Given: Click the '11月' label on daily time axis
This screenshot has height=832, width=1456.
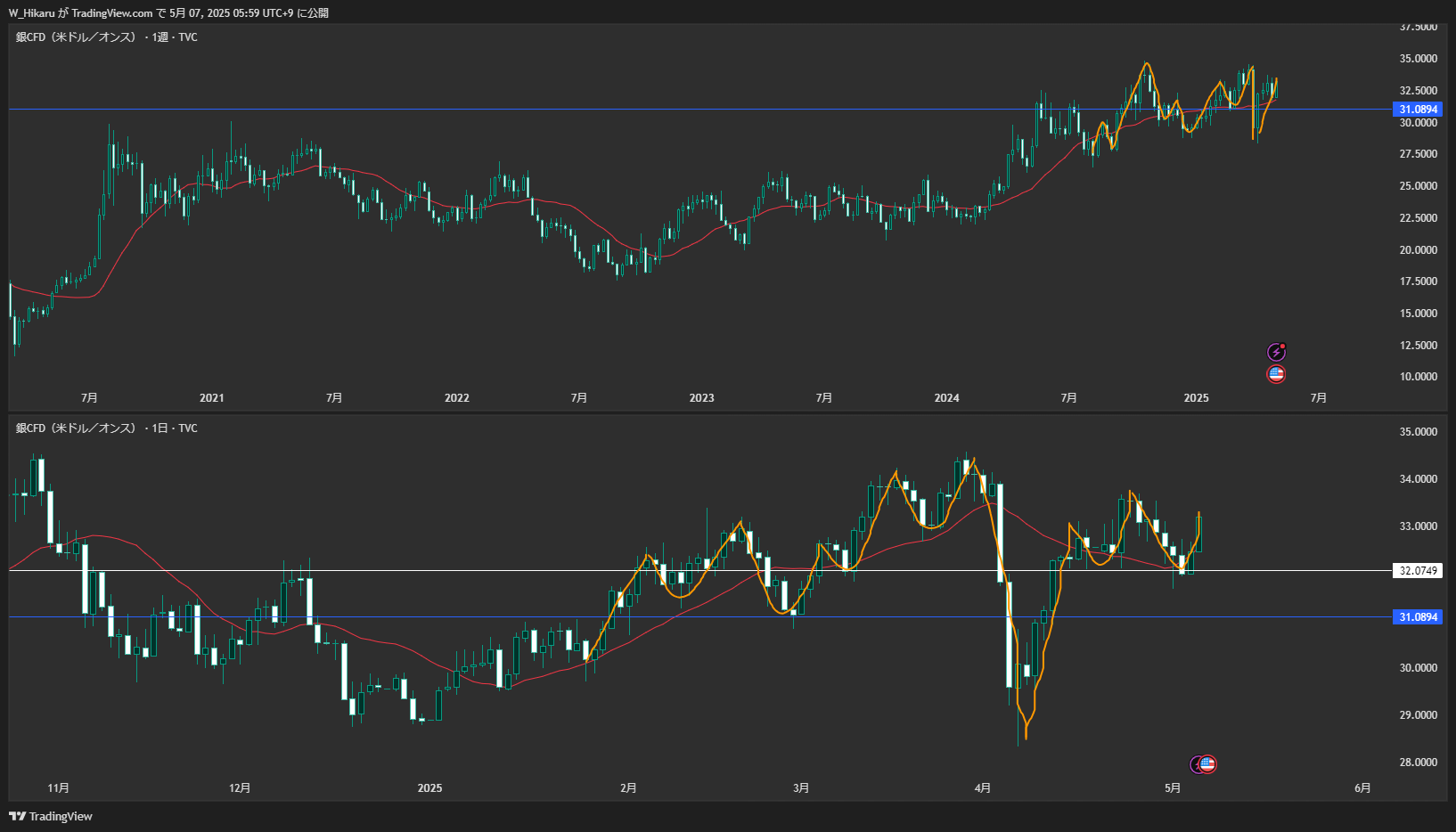Looking at the screenshot, I should [59, 788].
